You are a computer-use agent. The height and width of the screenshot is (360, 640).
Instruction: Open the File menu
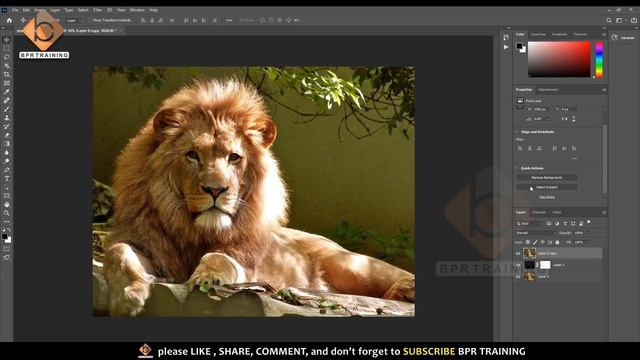[15, 10]
